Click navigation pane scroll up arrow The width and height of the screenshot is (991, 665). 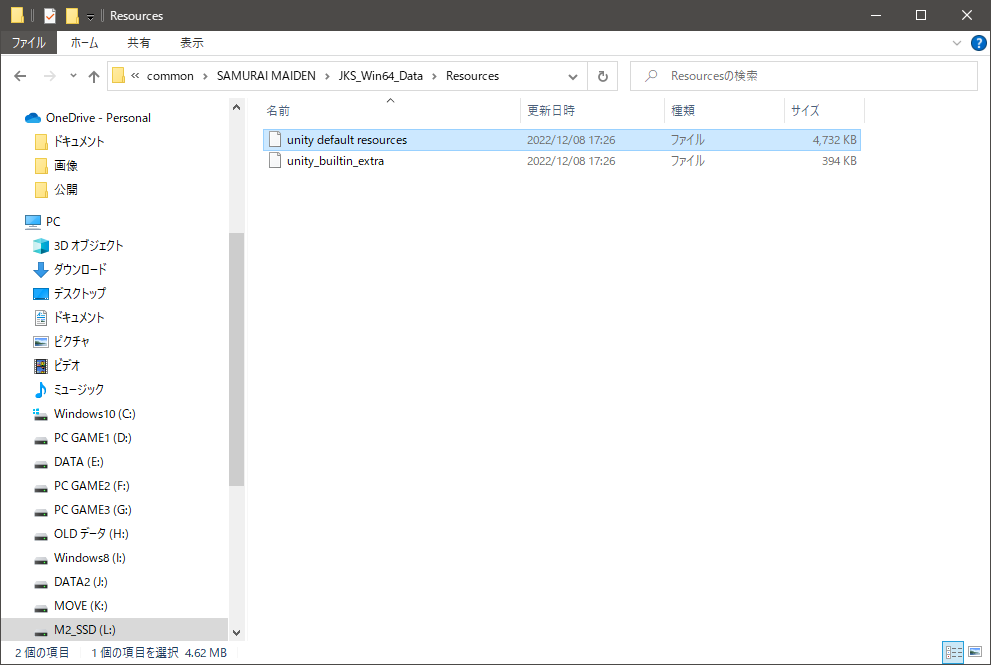(x=236, y=107)
